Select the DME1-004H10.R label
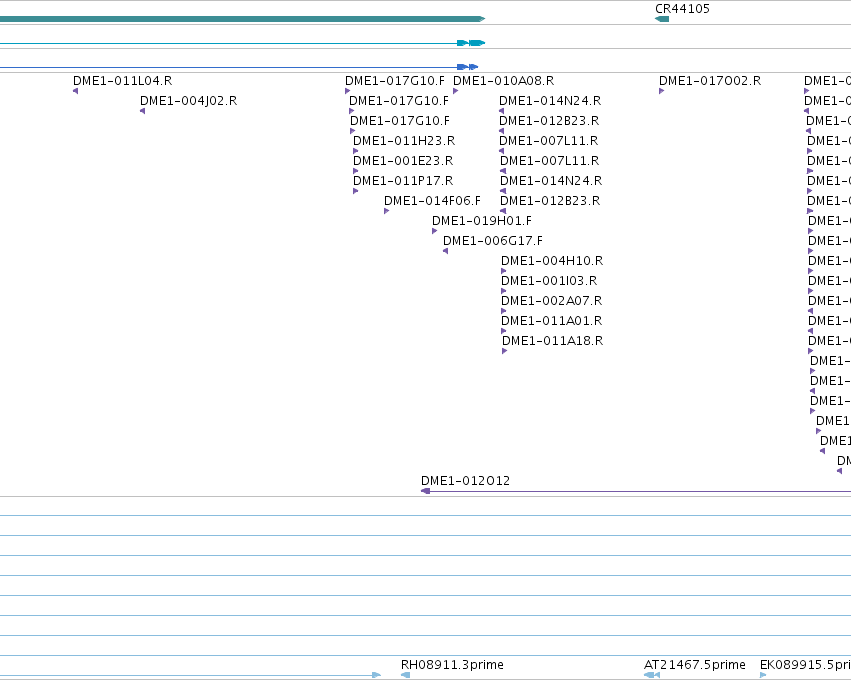Screen dimensions: 851x680 [x=552, y=261]
